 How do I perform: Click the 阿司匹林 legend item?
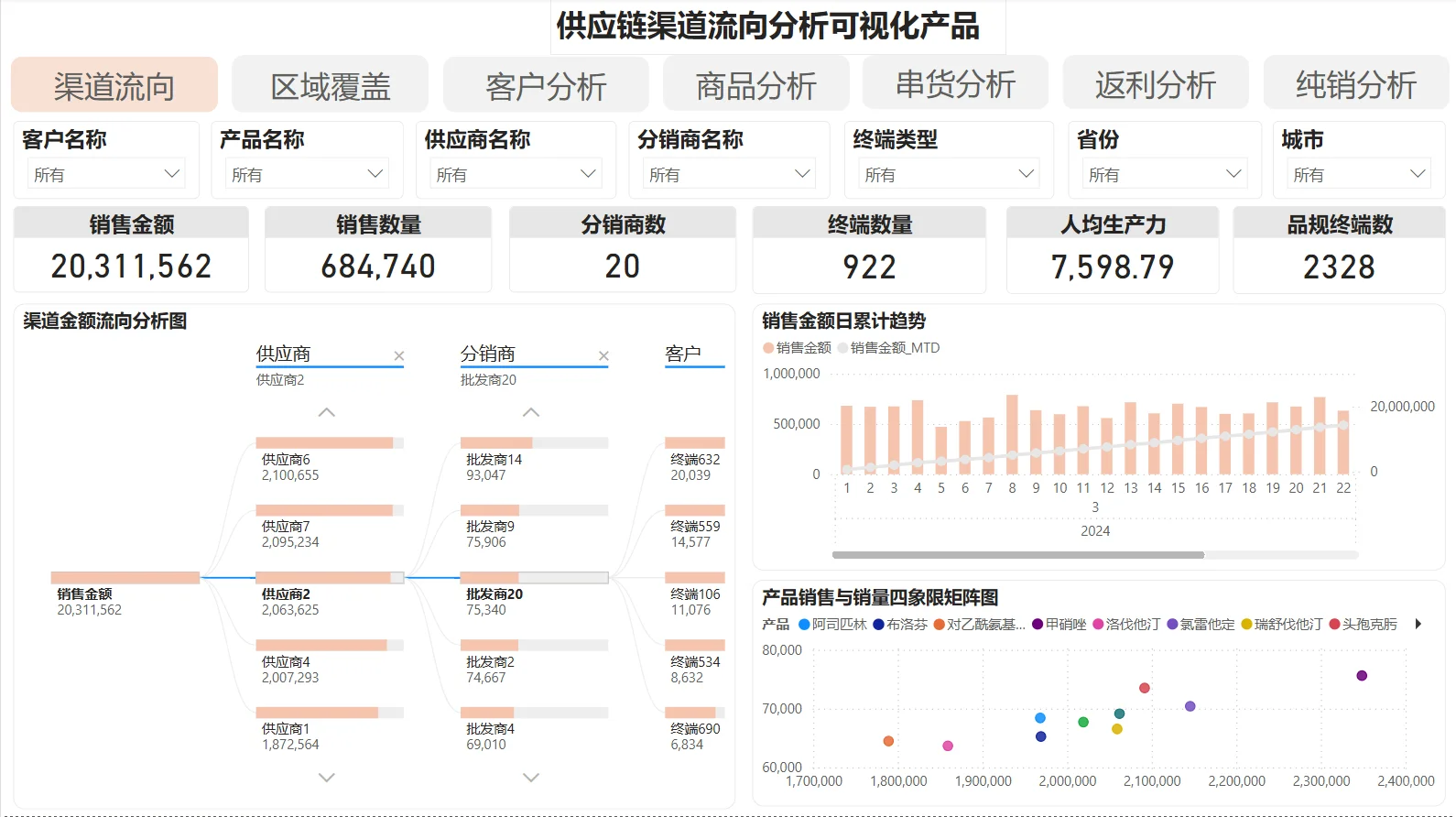(x=832, y=624)
